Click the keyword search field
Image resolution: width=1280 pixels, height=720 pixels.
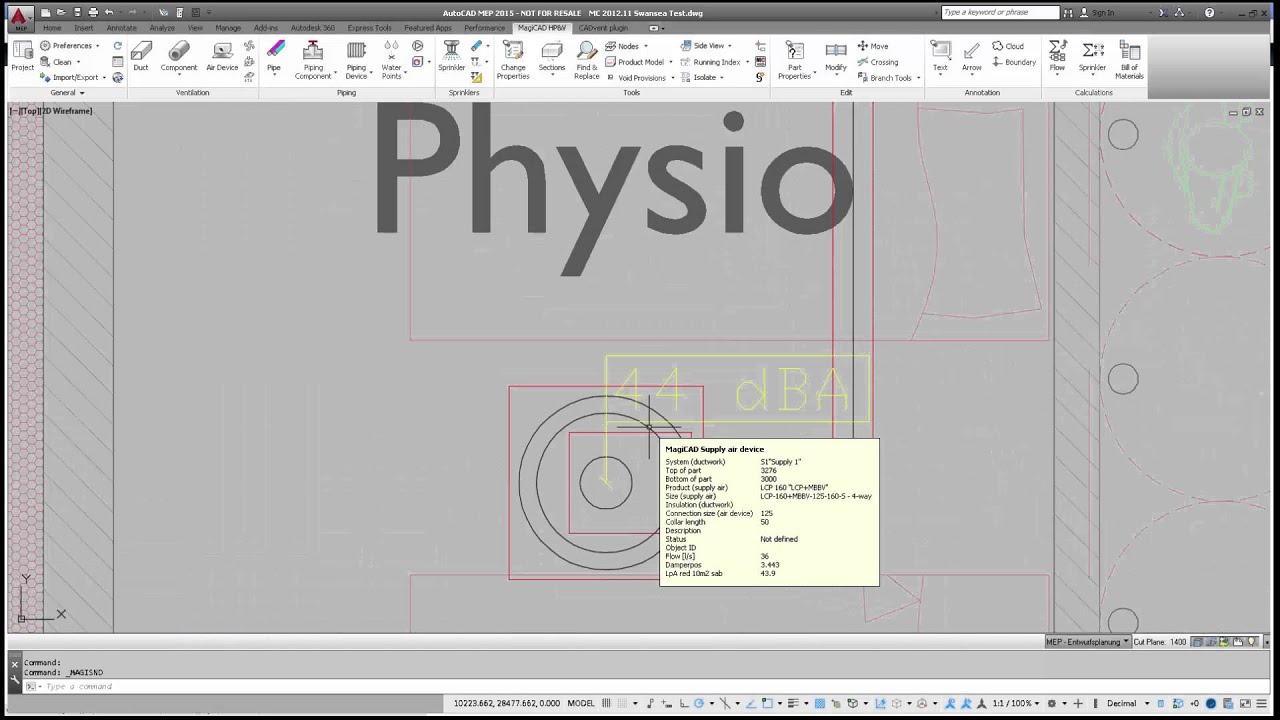tap(1000, 13)
